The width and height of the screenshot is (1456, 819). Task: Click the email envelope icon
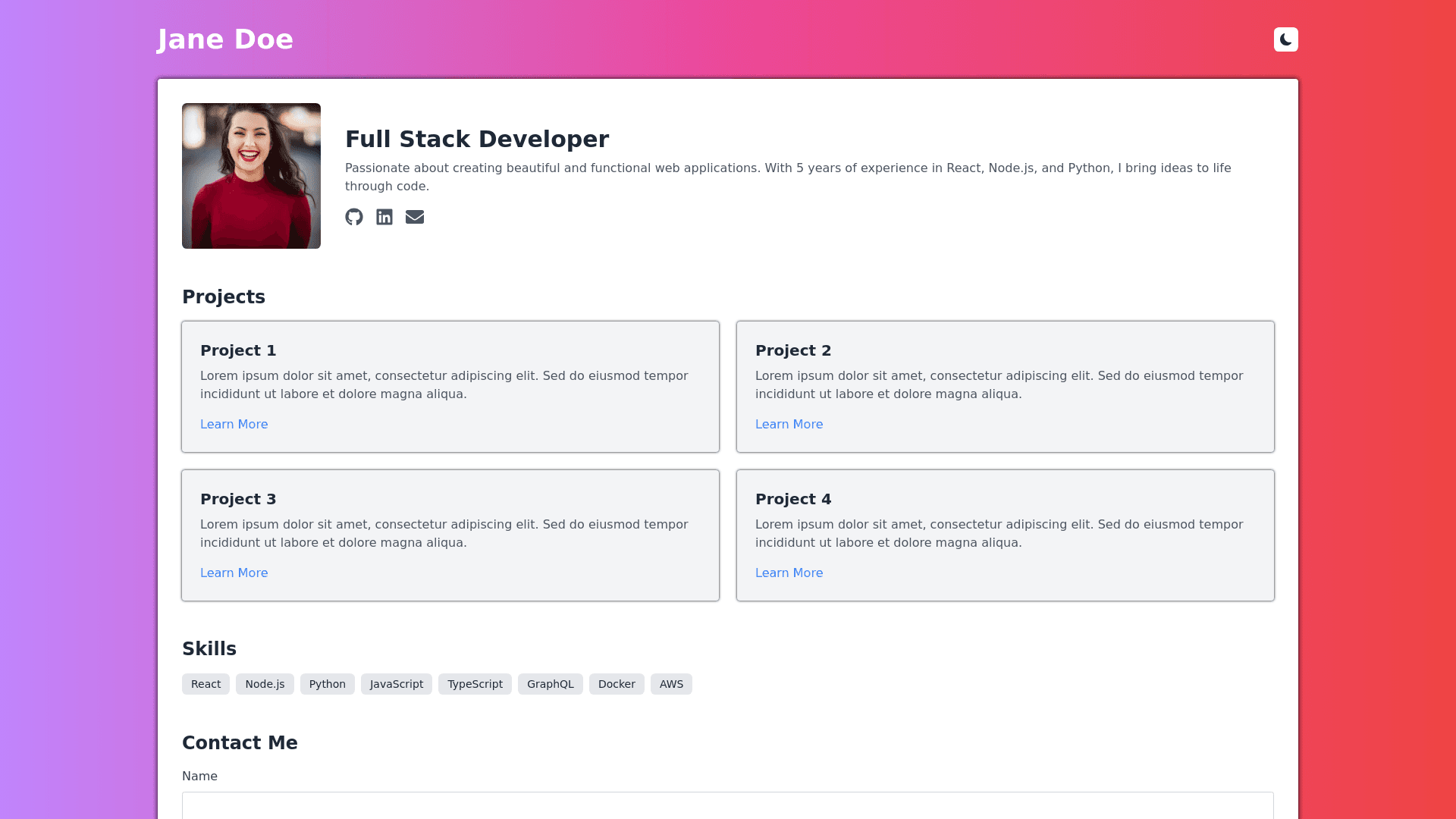click(415, 217)
